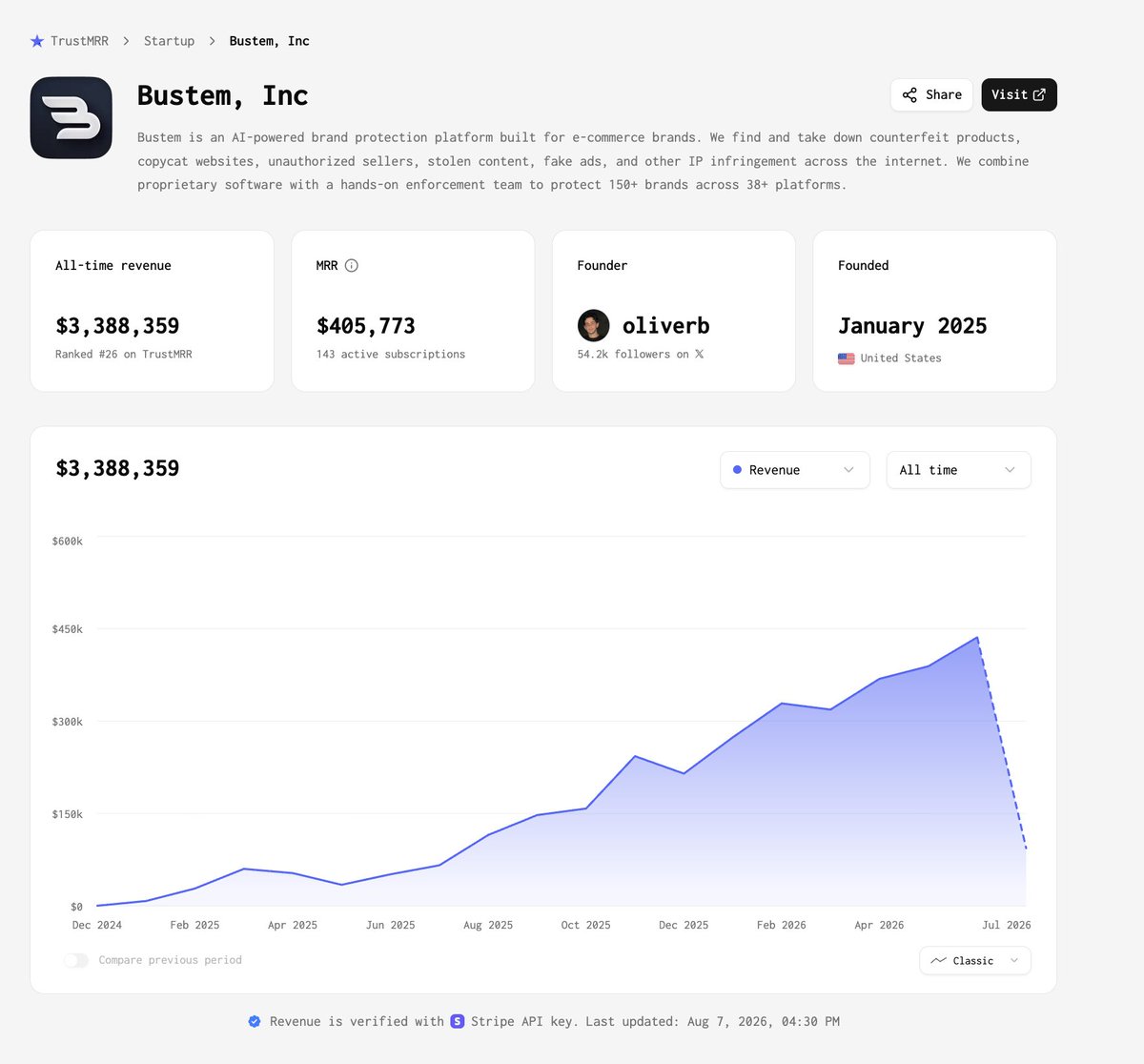This screenshot has width=1144, height=1064.
Task: Click the $450k y-axis label
Action: pos(68,629)
